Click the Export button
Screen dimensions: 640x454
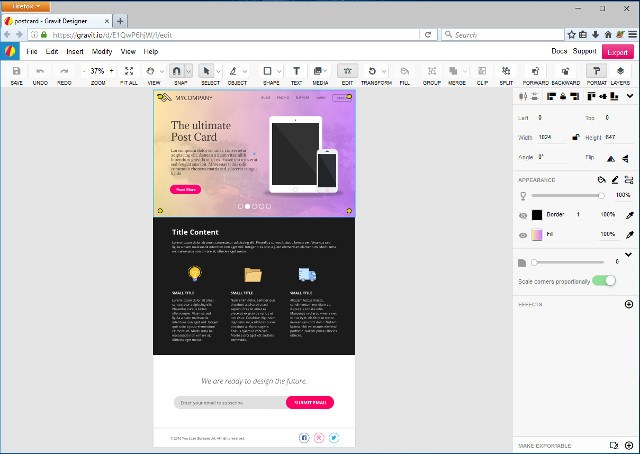(x=617, y=51)
